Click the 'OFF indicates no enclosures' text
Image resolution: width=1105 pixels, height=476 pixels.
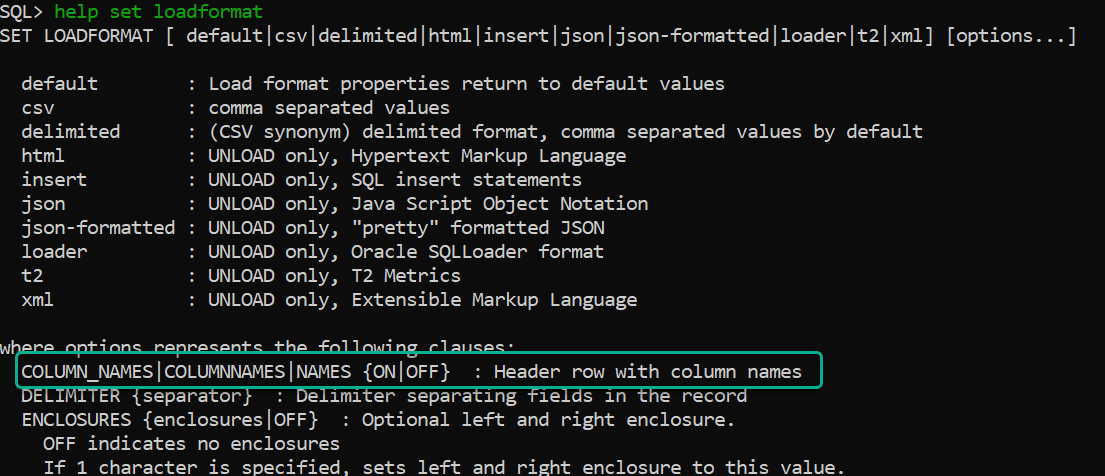(x=192, y=444)
